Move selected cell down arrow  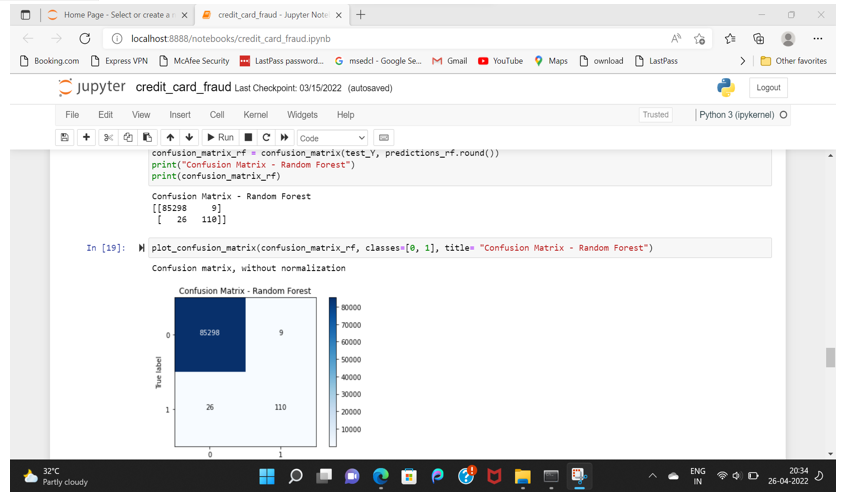(189, 137)
